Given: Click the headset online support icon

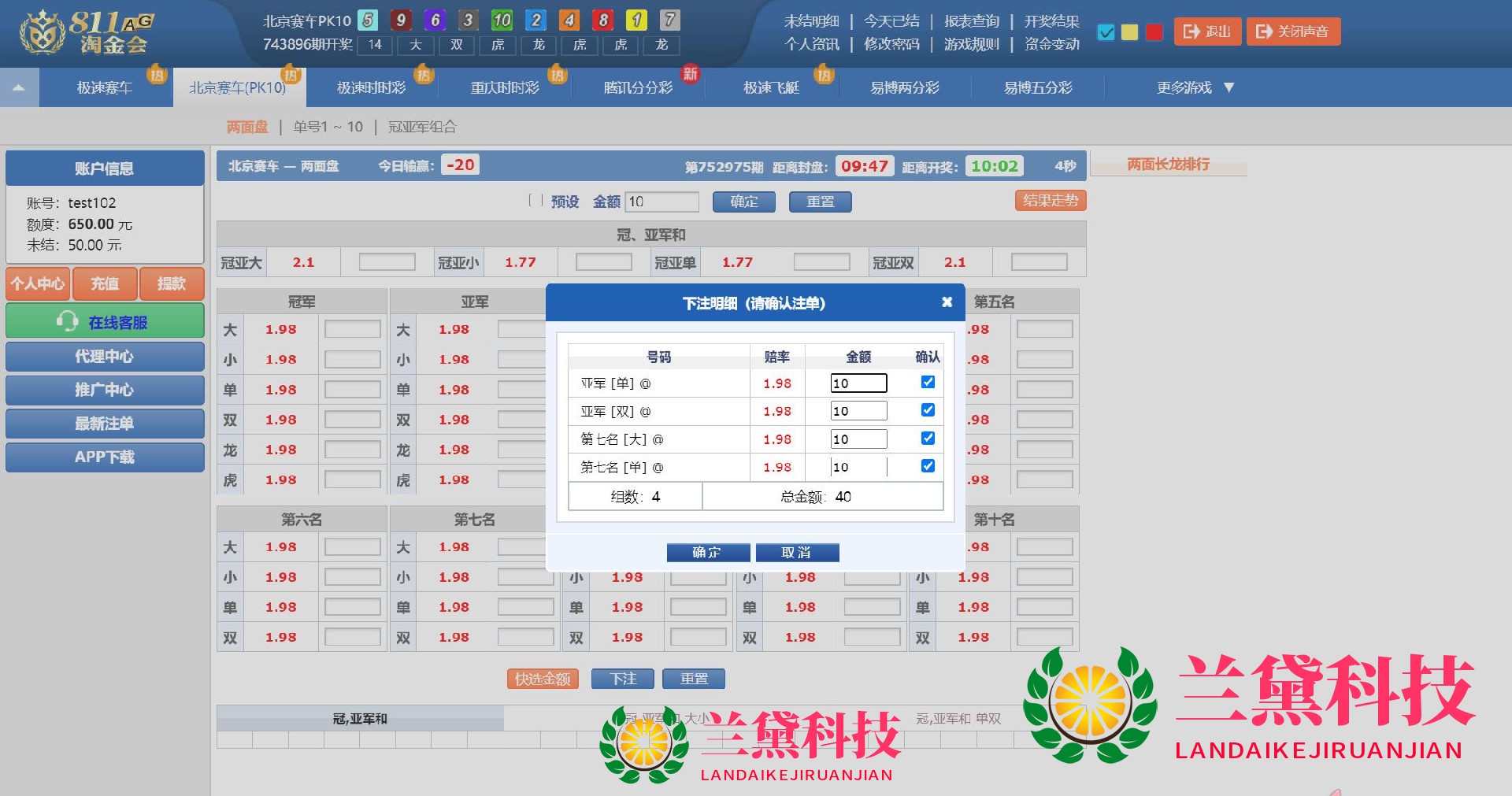Looking at the screenshot, I should pos(67,321).
